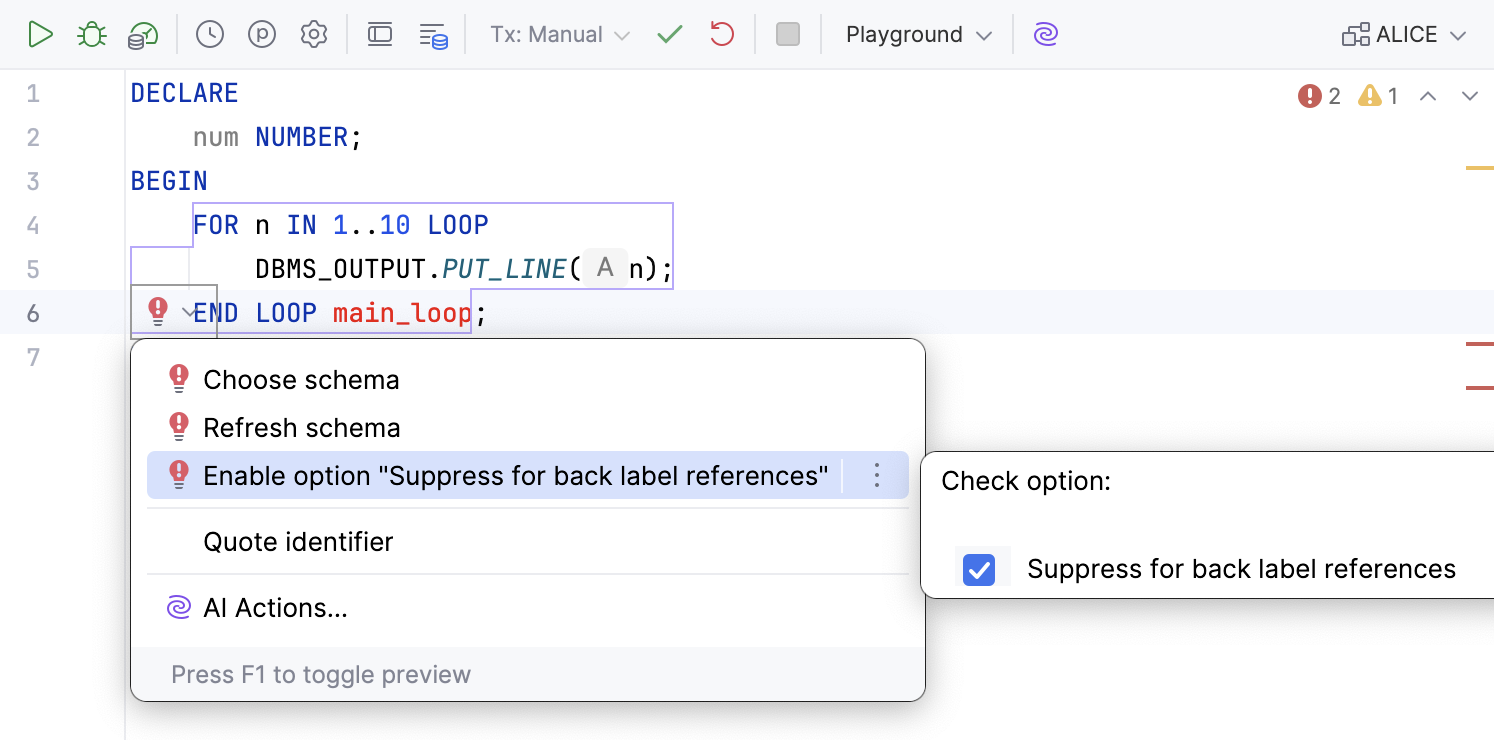Commit the transaction with the green checkmark

pos(670,33)
